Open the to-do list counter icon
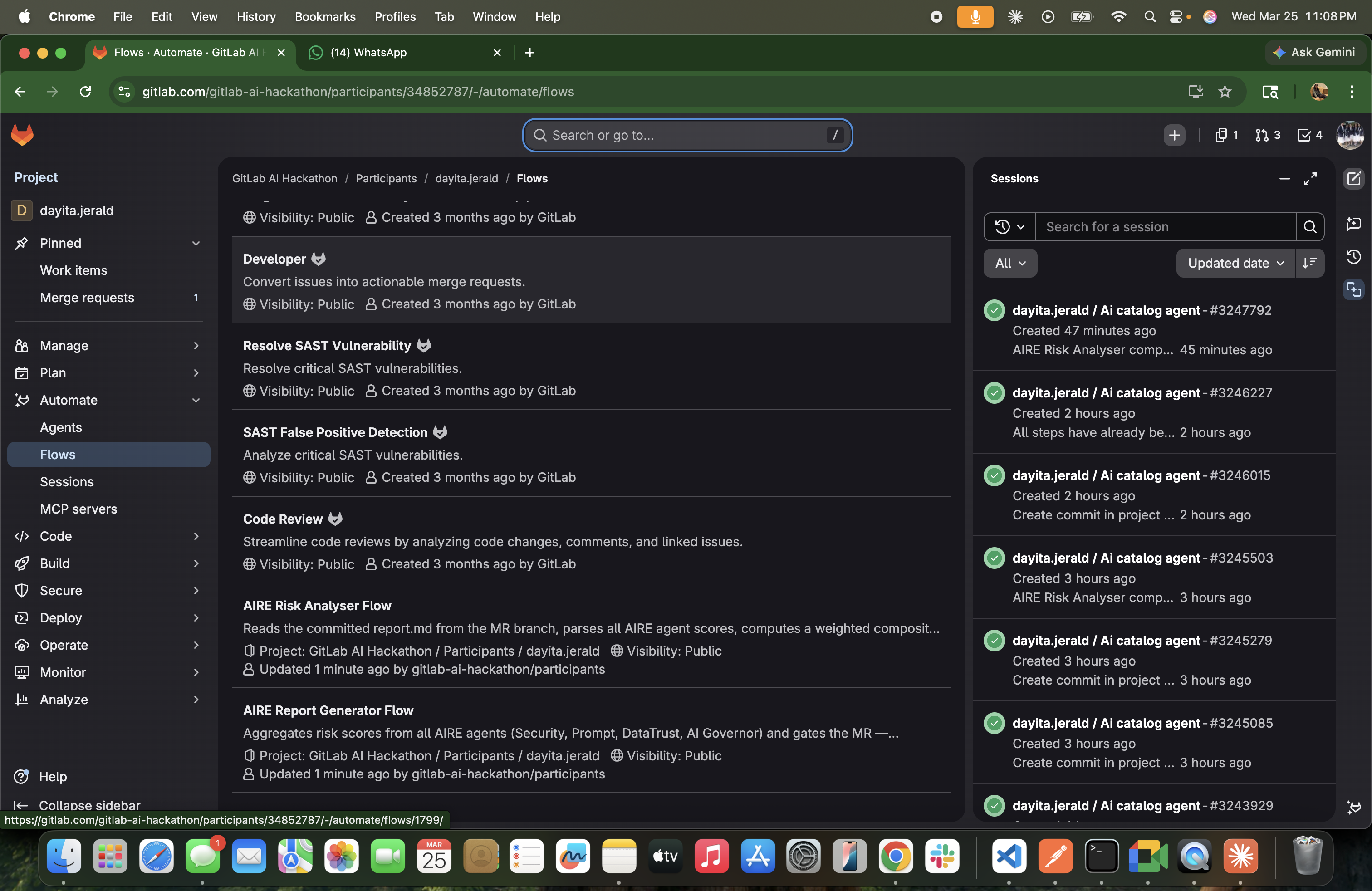The height and width of the screenshot is (891, 1372). tap(1309, 135)
